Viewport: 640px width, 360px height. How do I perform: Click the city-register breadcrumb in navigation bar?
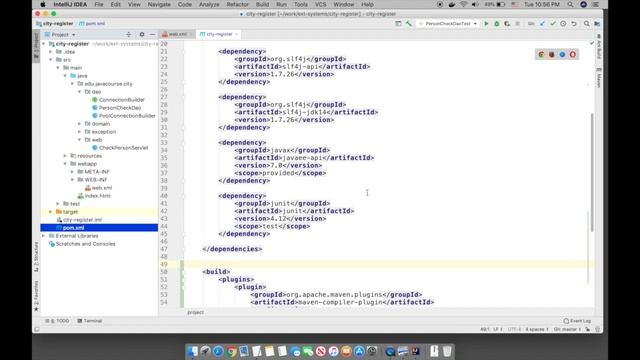click(x=55, y=24)
